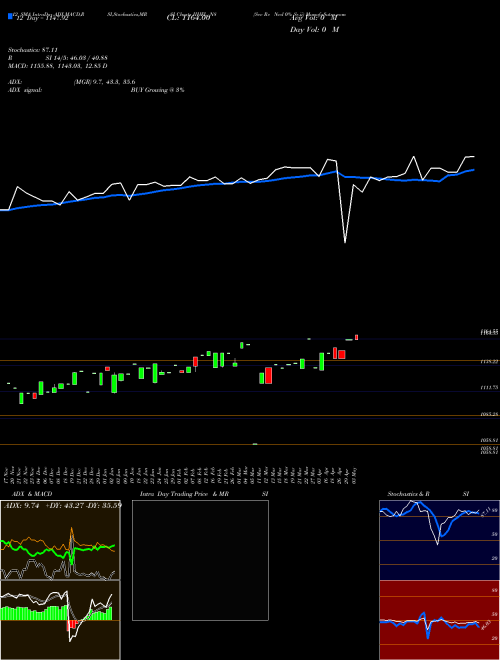Open the blue Stochastics mini chart

[439, 540]
